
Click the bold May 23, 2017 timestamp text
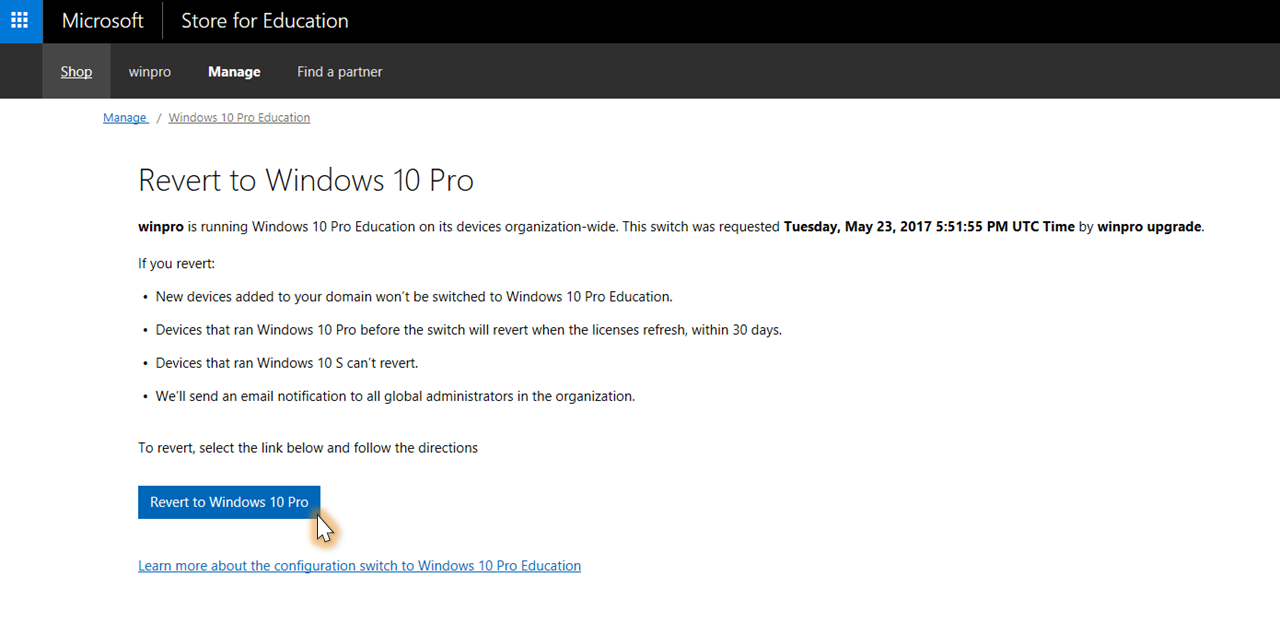pos(929,227)
